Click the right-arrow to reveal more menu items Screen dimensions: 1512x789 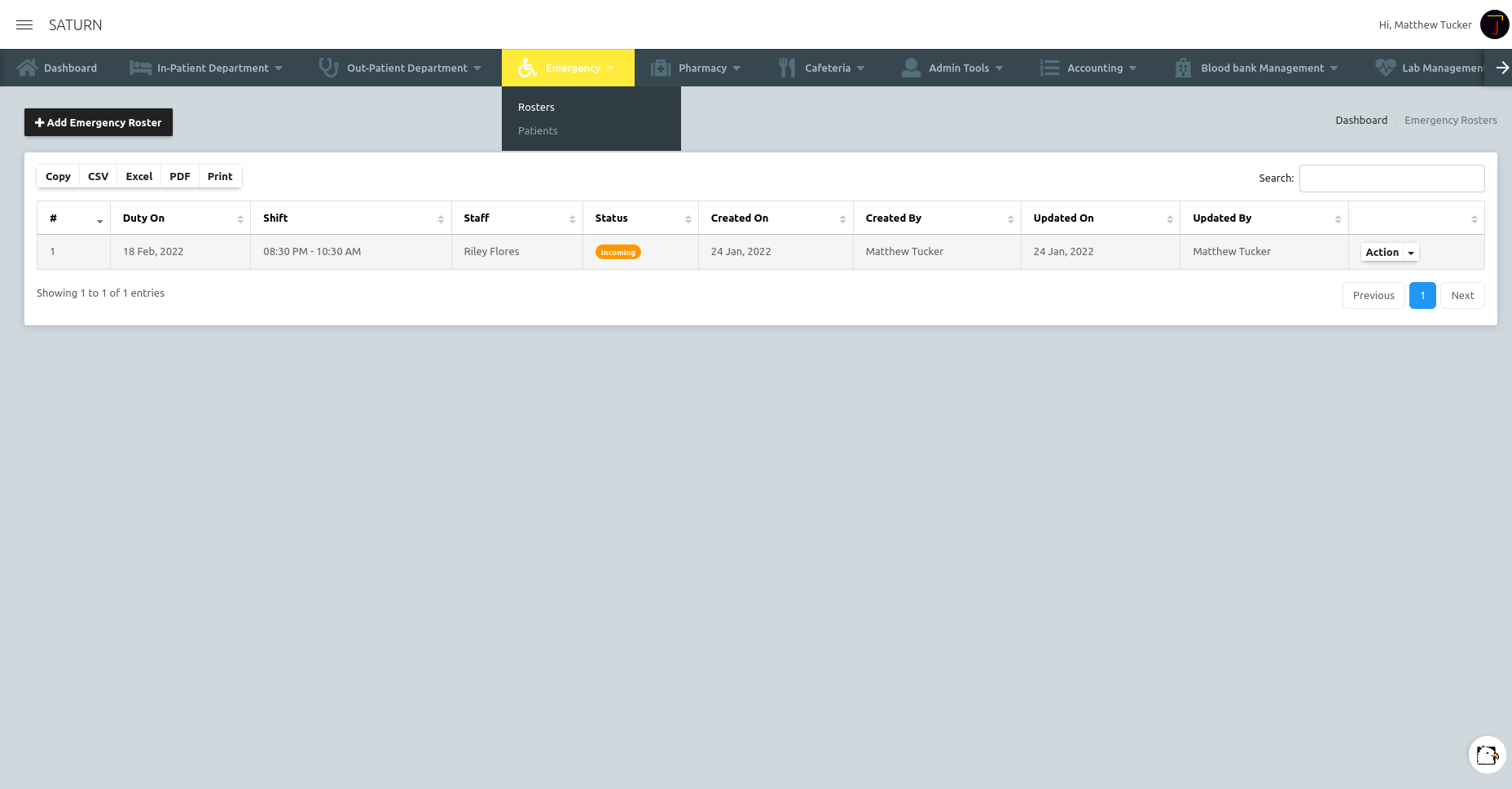(1501, 68)
